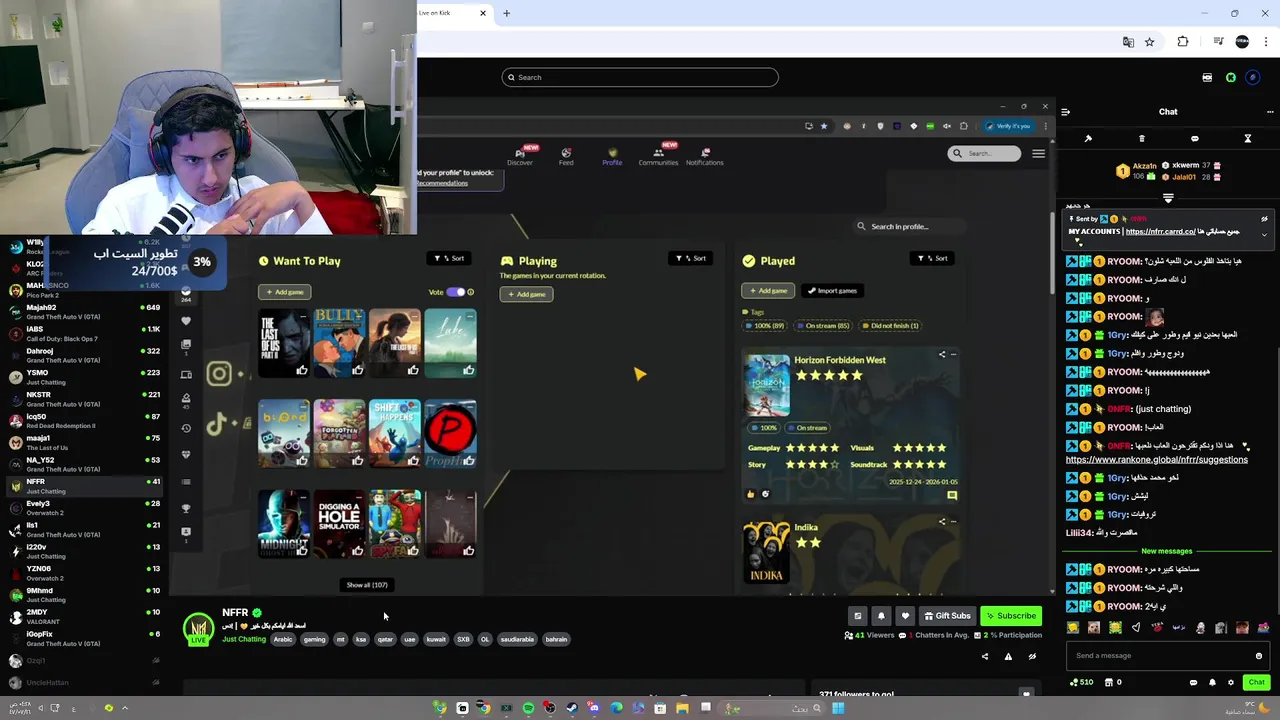The width and height of the screenshot is (1280, 720).
Task: Open chat settings gear
Action: click(x=1231, y=682)
